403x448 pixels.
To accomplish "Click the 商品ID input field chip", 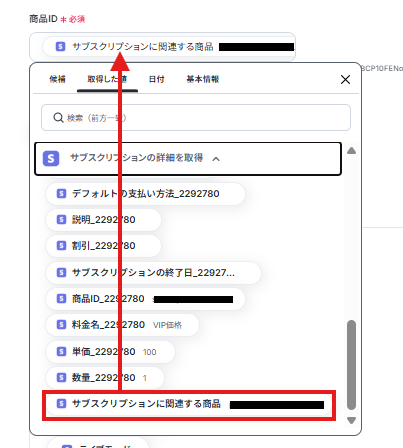I will [169, 47].
